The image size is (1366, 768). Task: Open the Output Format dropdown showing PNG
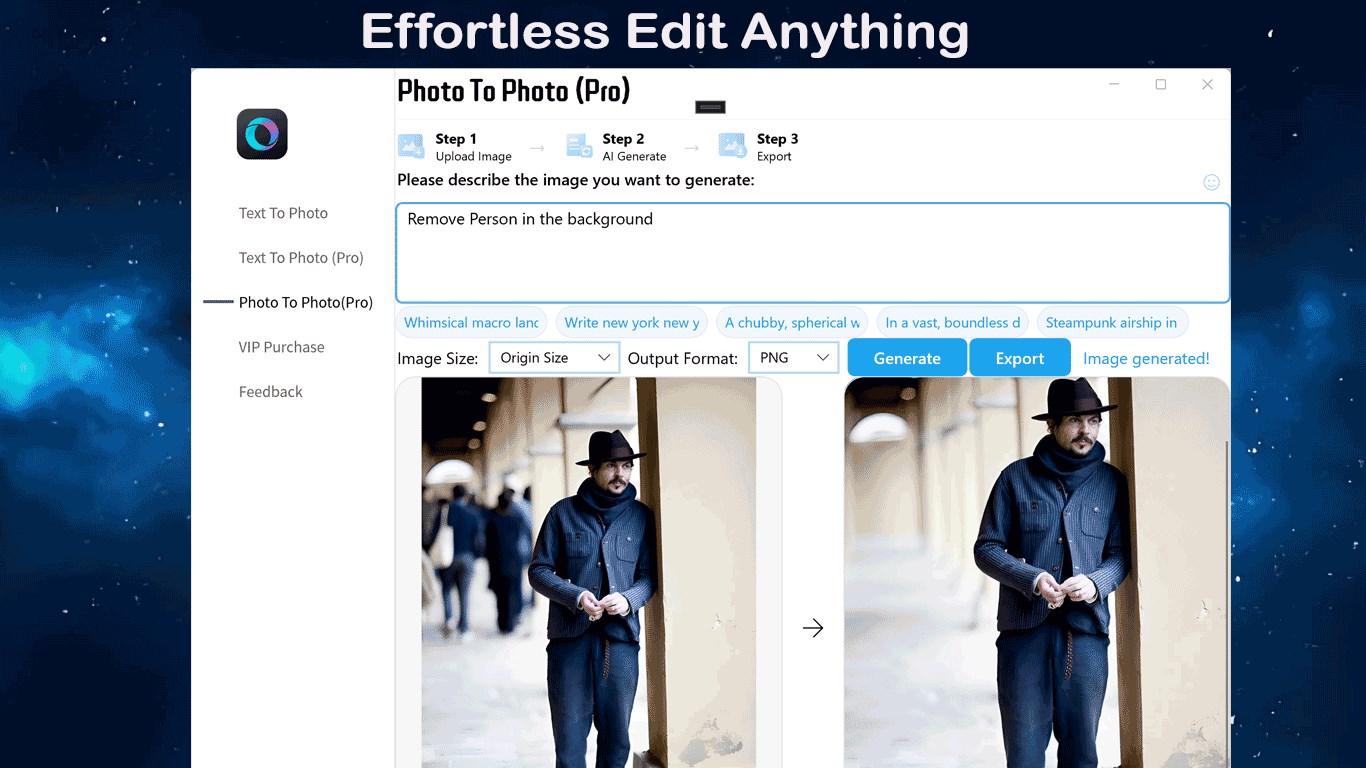(x=793, y=357)
